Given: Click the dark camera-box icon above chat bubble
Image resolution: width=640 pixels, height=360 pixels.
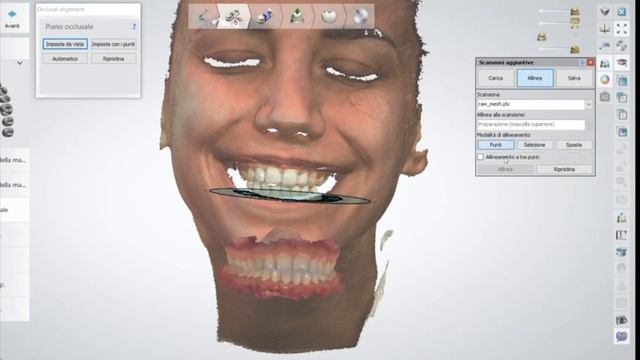Looking at the screenshot, I should (622, 320).
